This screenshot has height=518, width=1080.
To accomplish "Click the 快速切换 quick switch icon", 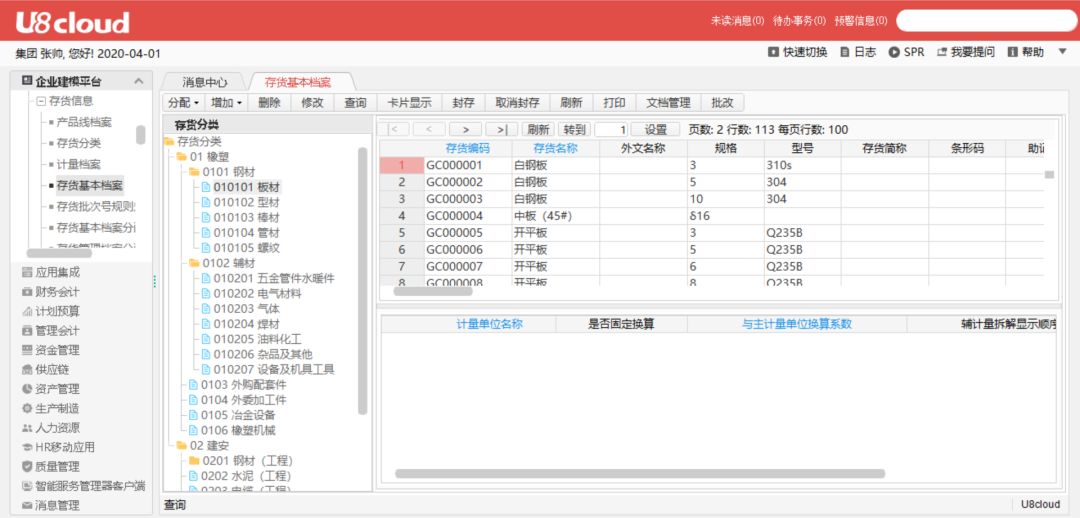I will coord(773,52).
